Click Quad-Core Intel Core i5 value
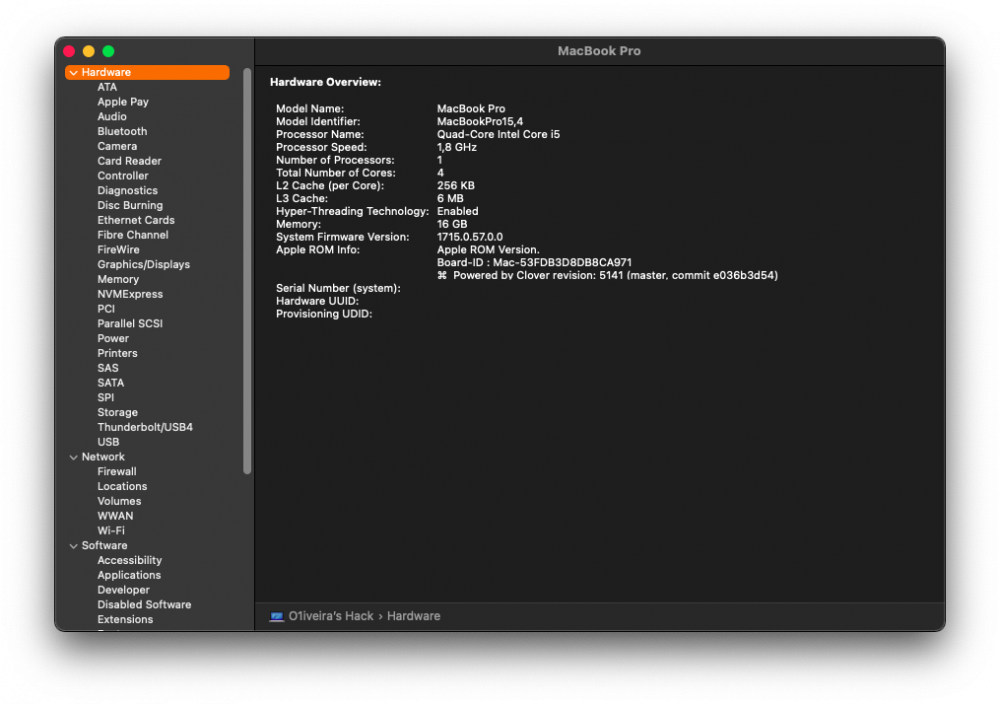 tap(498, 134)
